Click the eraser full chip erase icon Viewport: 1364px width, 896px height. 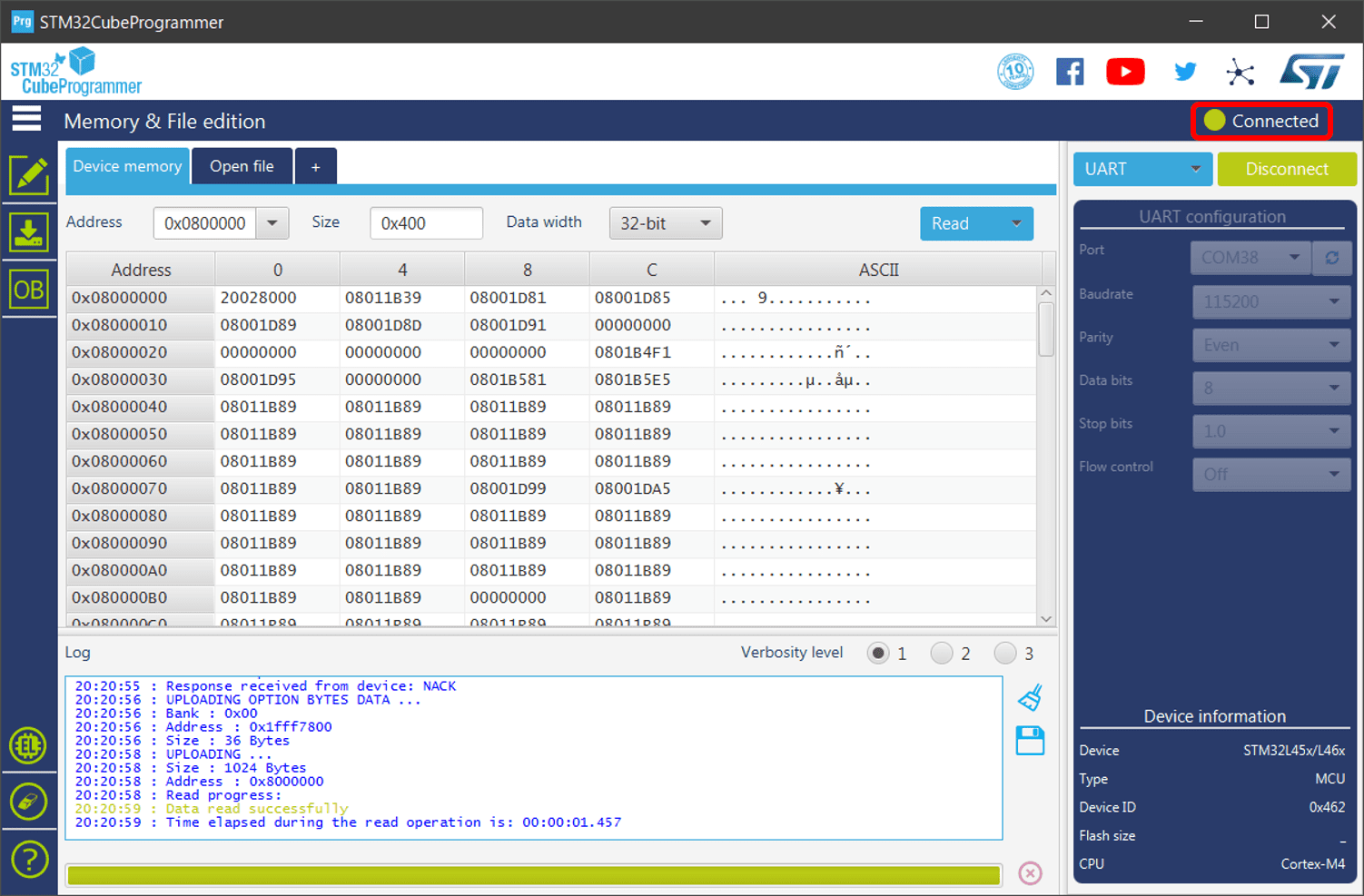pyautogui.click(x=29, y=802)
